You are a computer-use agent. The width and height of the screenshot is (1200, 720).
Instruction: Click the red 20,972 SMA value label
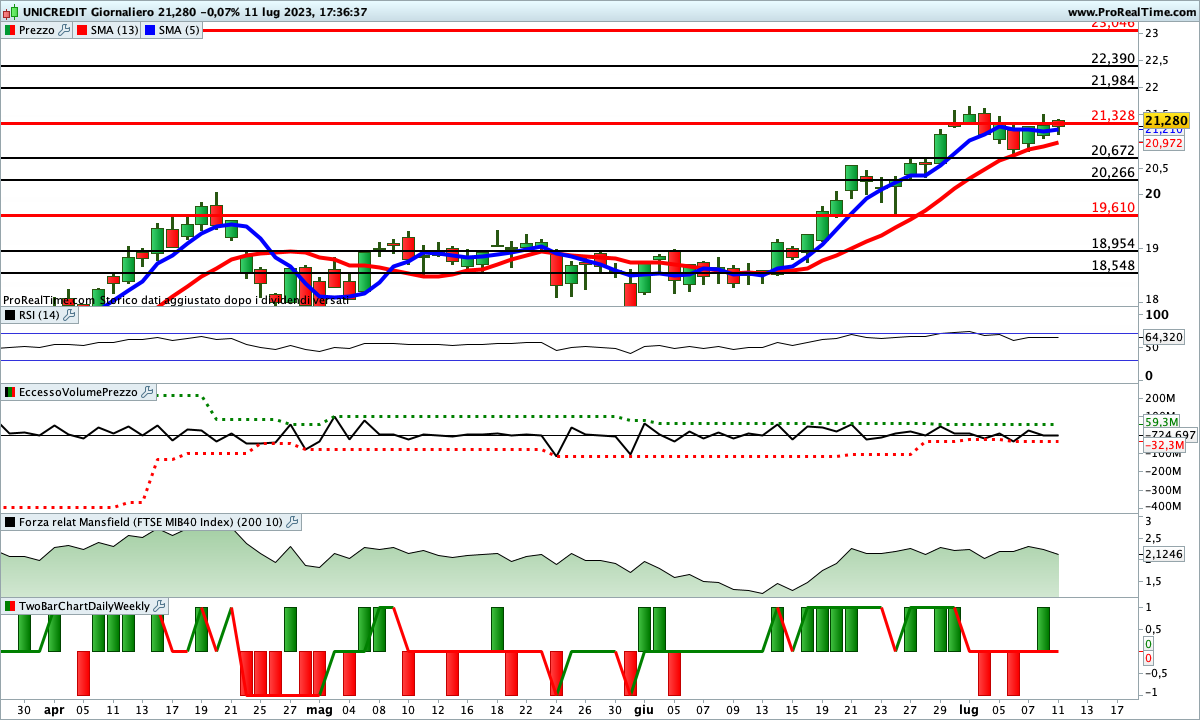point(1164,143)
